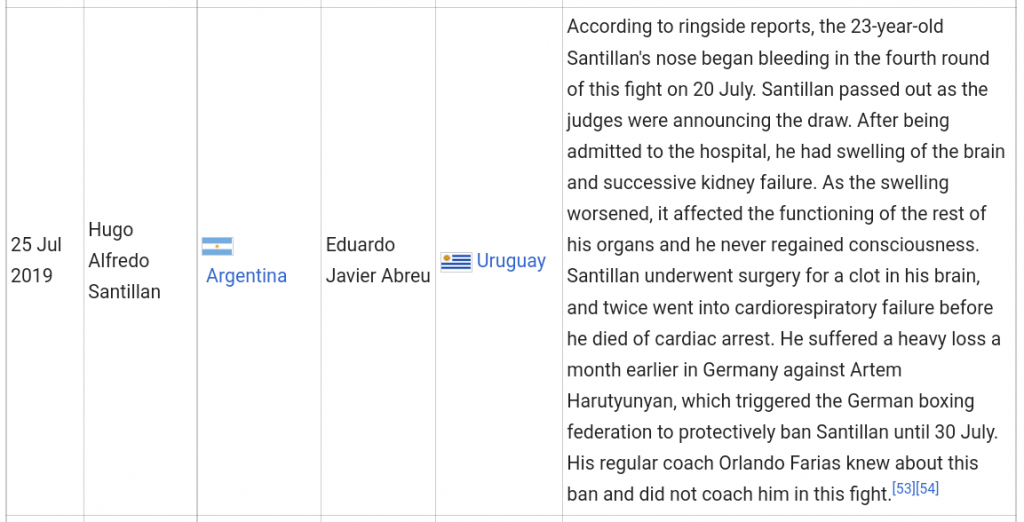Screen dimensions: 1024x522
Task: Open the Uruguay country link
Action: [x=511, y=261]
